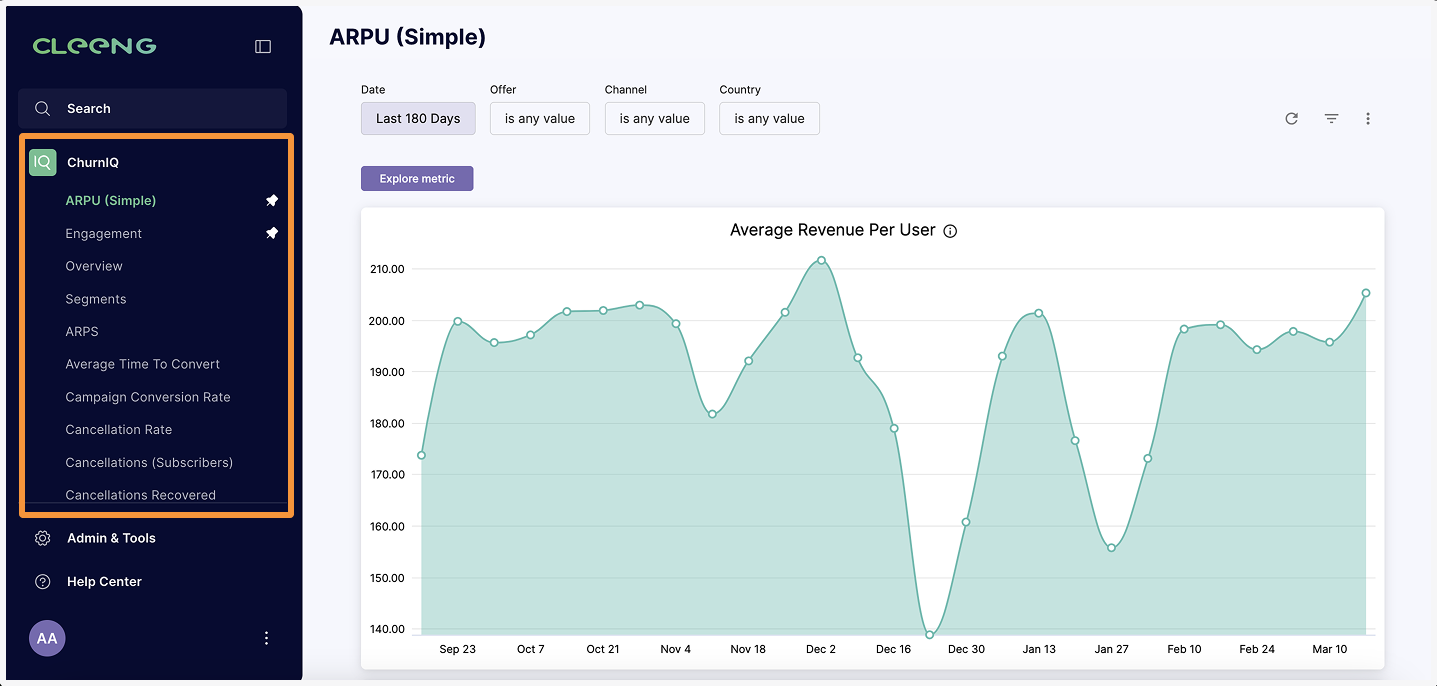Click the Help Center question icon

(42, 581)
